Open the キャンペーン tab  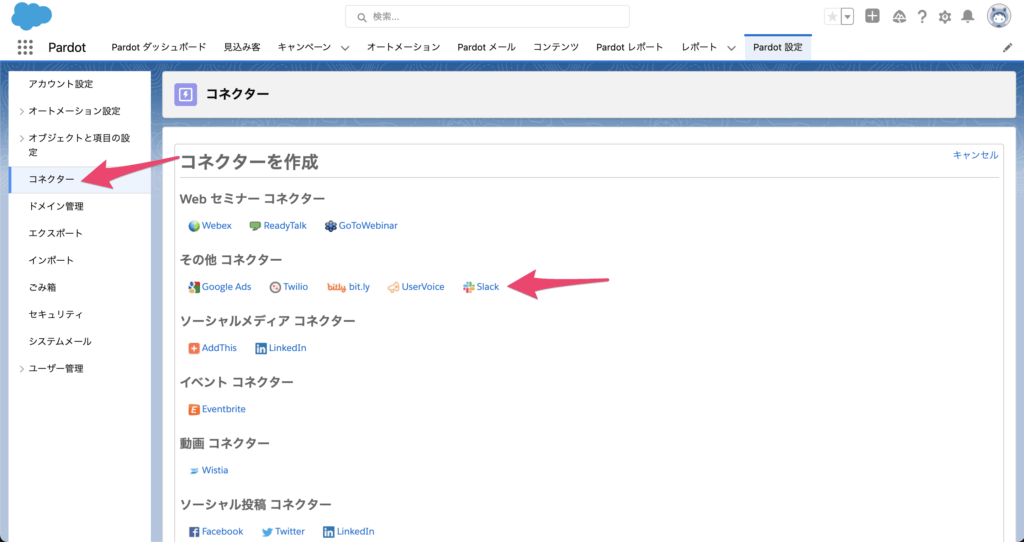tap(304, 47)
